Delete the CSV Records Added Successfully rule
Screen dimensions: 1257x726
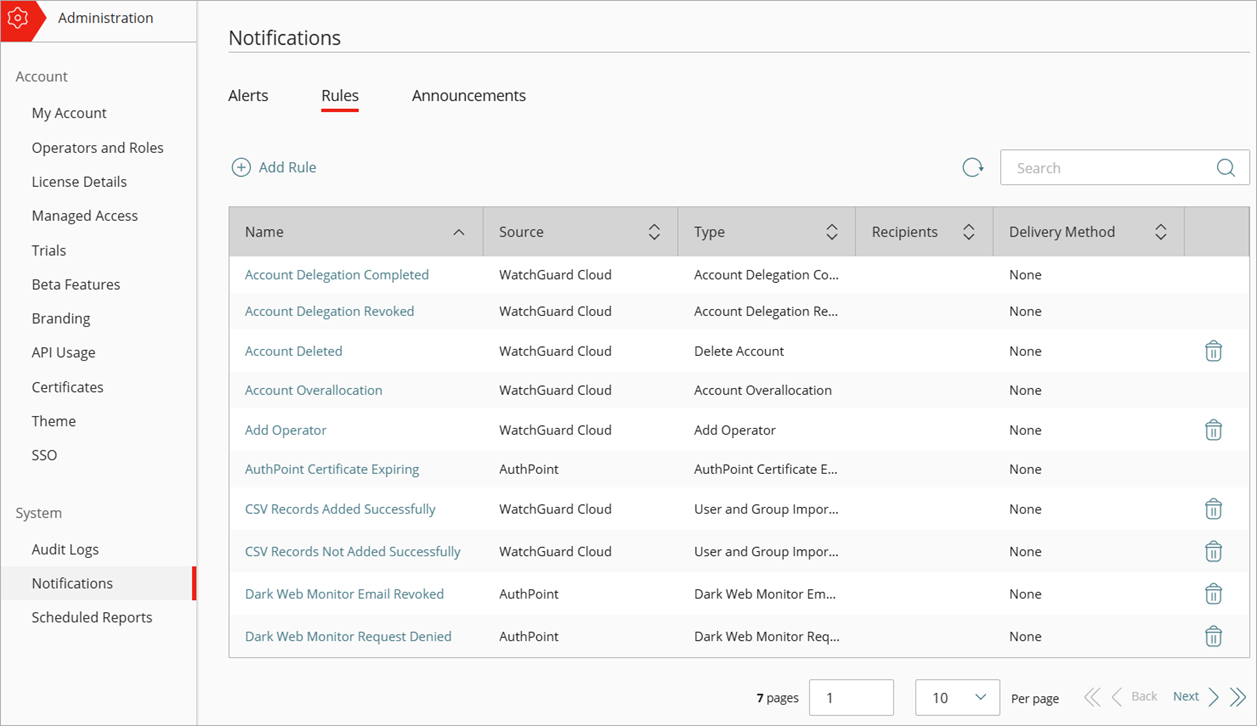pos(1214,509)
